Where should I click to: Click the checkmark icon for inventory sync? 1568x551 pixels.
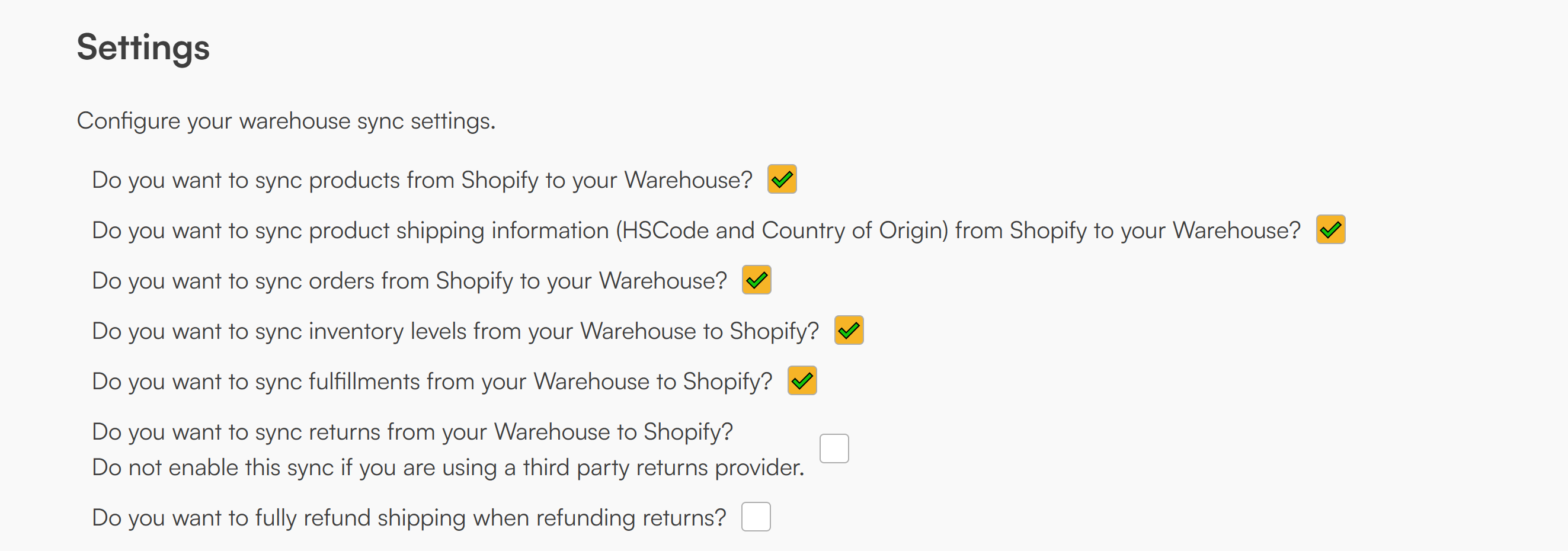pos(850,331)
